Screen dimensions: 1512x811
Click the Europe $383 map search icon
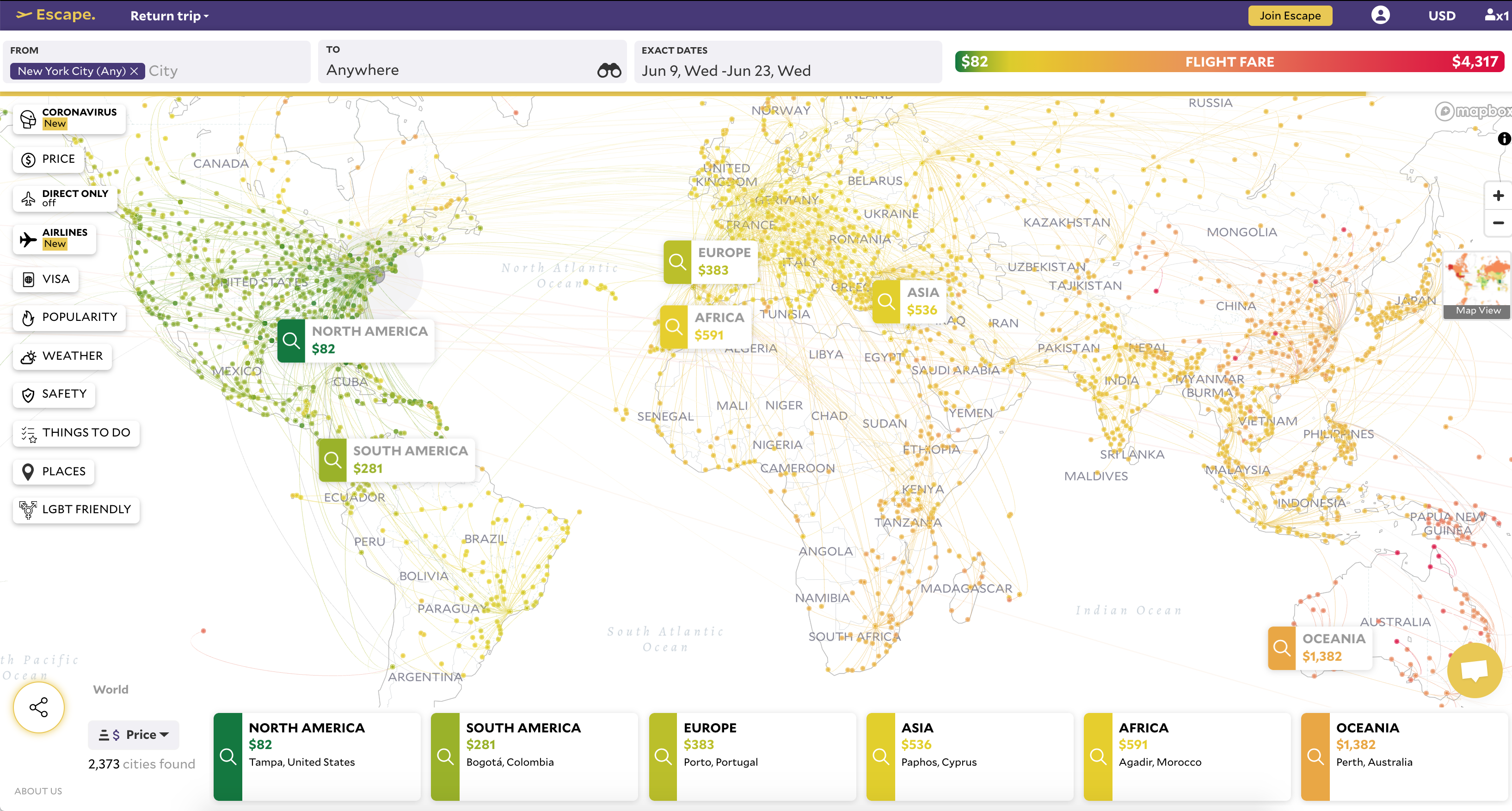[x=677, y=262]
